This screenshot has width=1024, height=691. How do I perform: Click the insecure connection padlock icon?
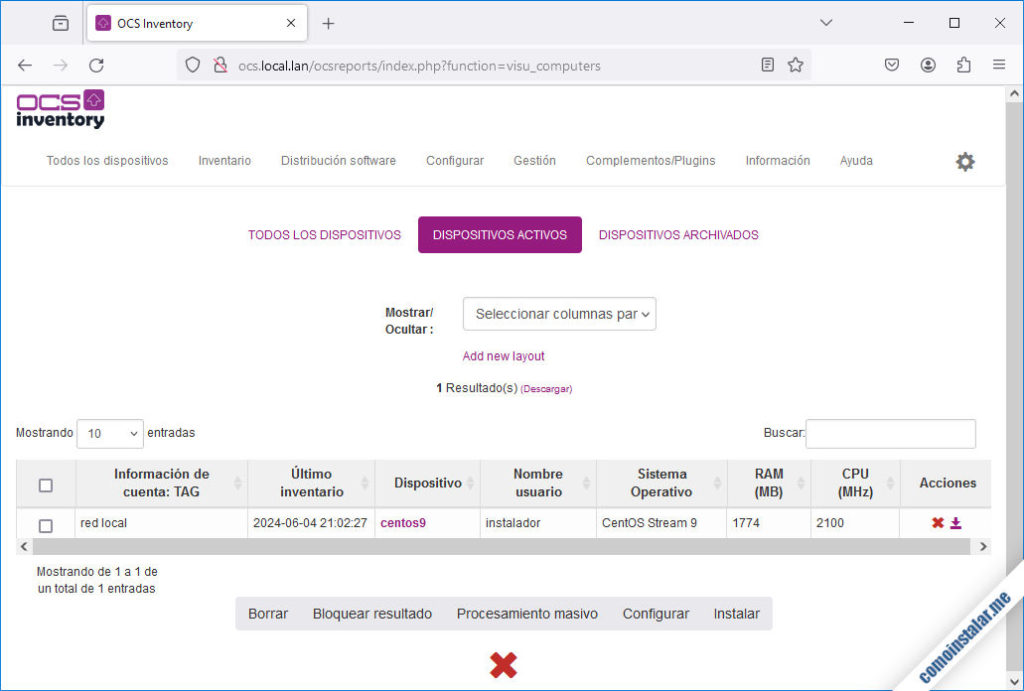pyautogui.click(x=221, y=65)
